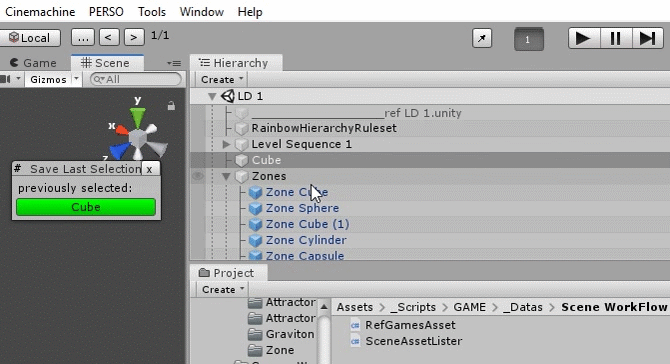This screenshot has height=364, width=670.
Task: Expand Level Sequence 1
Action: 226,144
